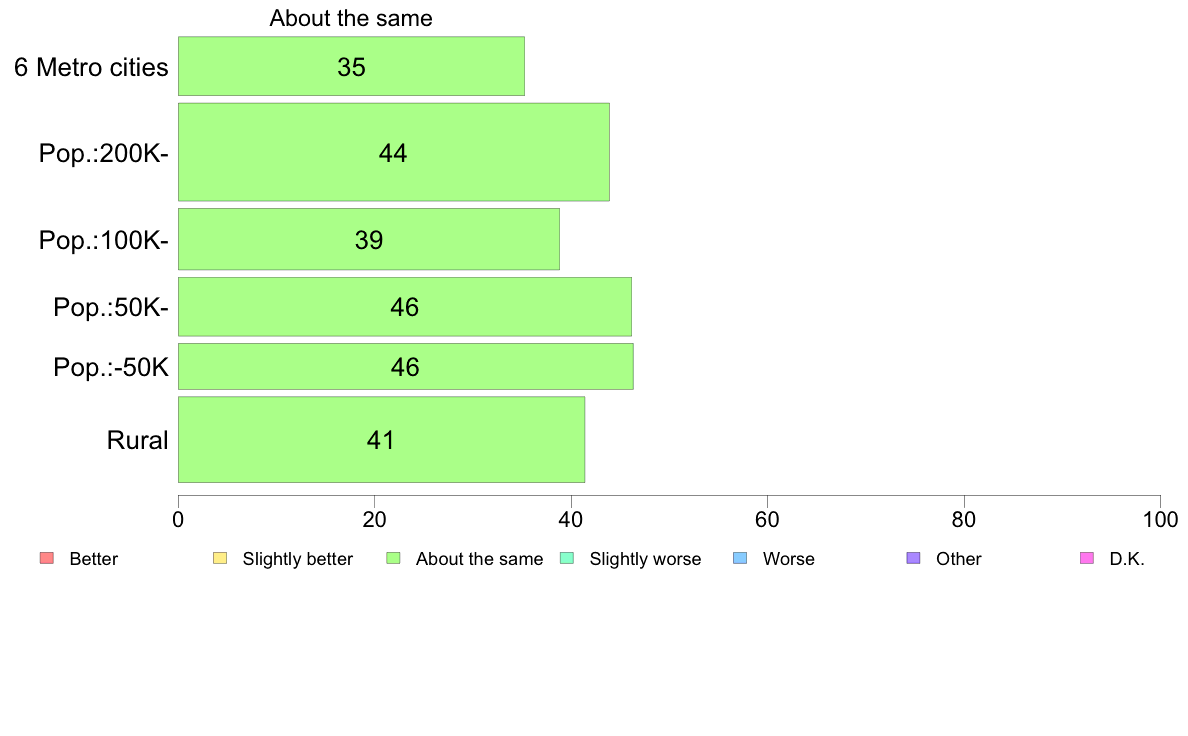This screenshot has height=736, width=1188.
Task: Click the 6 Metro cities axis label
Action: (x=91, y=67)
